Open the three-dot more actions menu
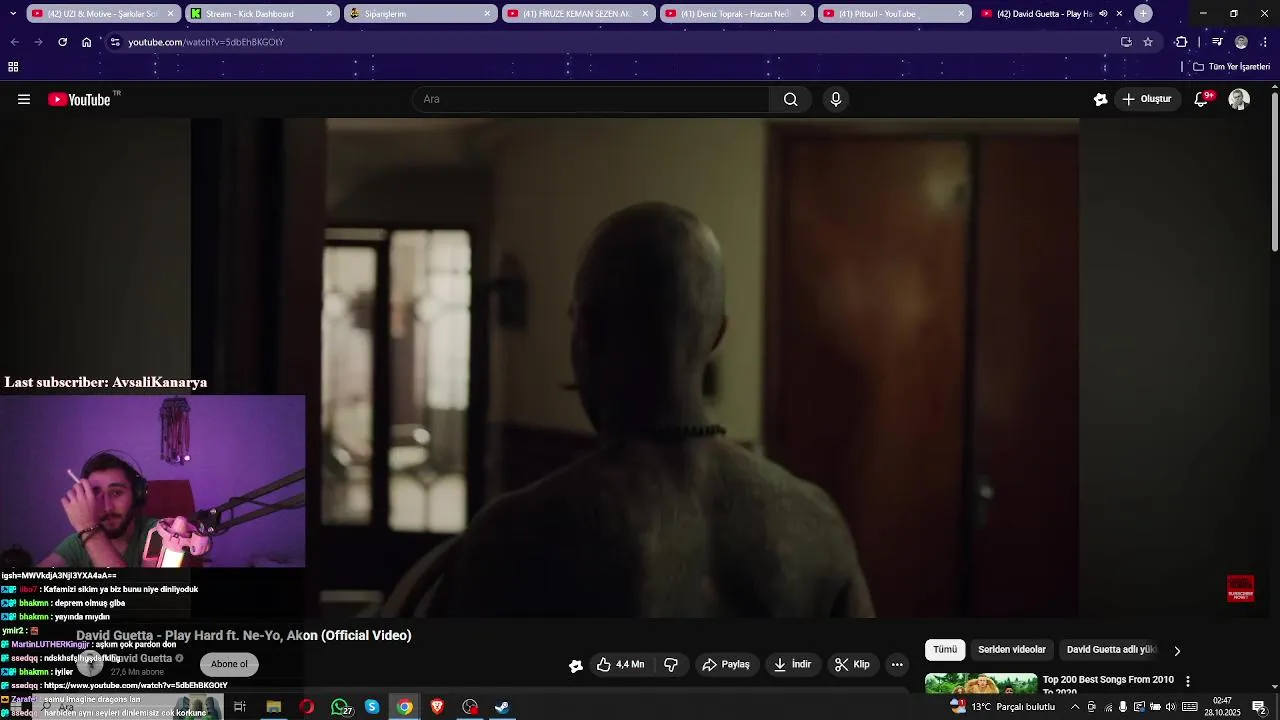This screenshot has width=1280, height=720. [x=897, y=664]
